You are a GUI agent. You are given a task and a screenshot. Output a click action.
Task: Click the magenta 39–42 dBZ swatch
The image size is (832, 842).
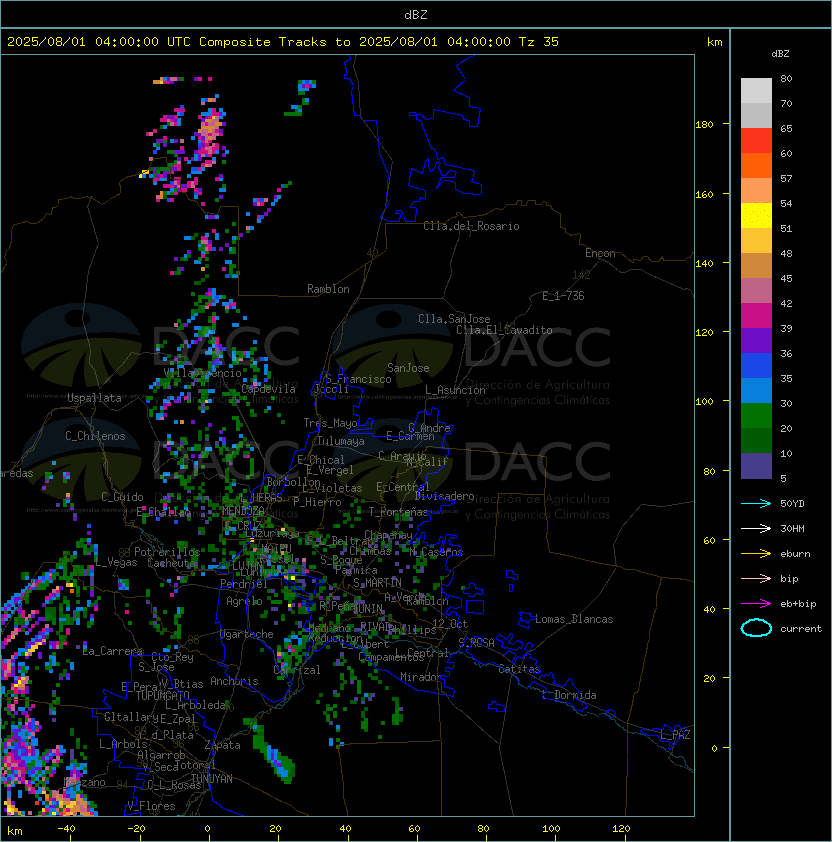pos(756,315)
